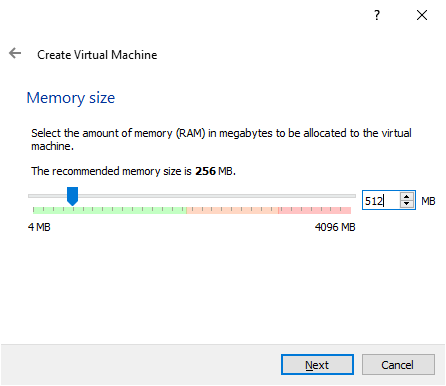
Task: Close the Create Virtual Machine dialog
Action: pos(422,15)
